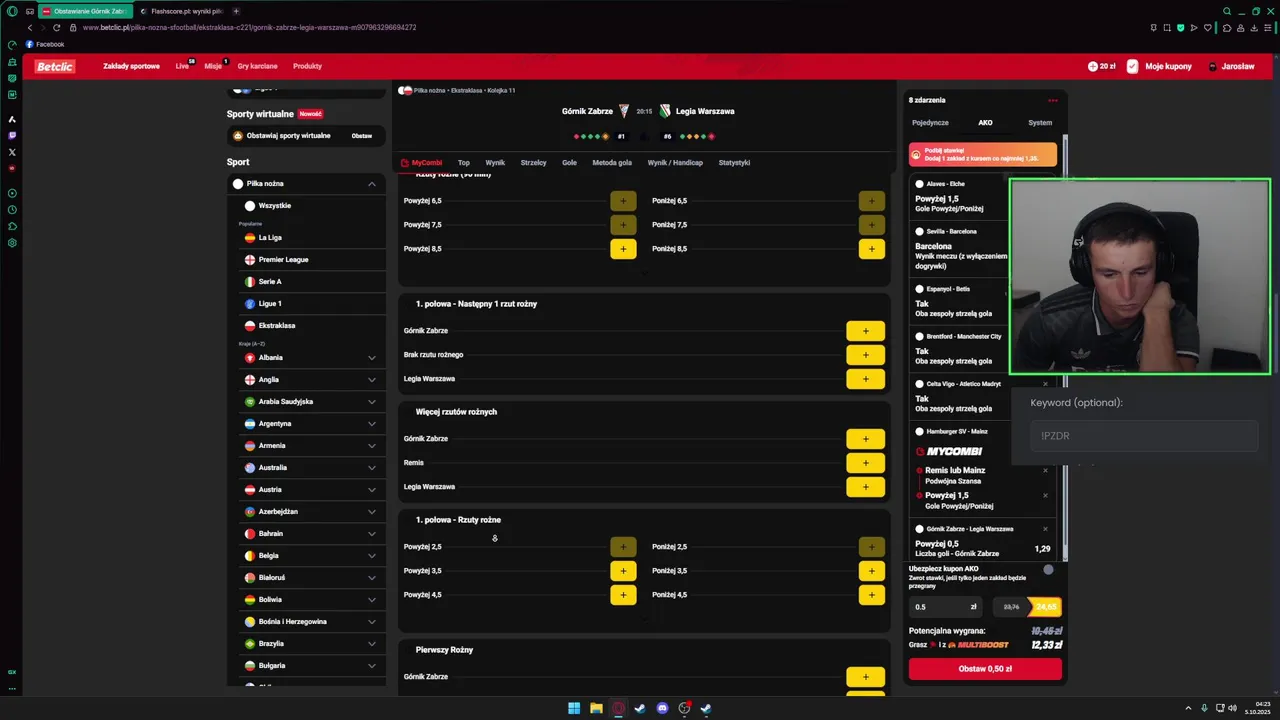This screenshot has height=720, width=1280.
Task: Open new browser tab with plus
Action: (x=236, y=11)
